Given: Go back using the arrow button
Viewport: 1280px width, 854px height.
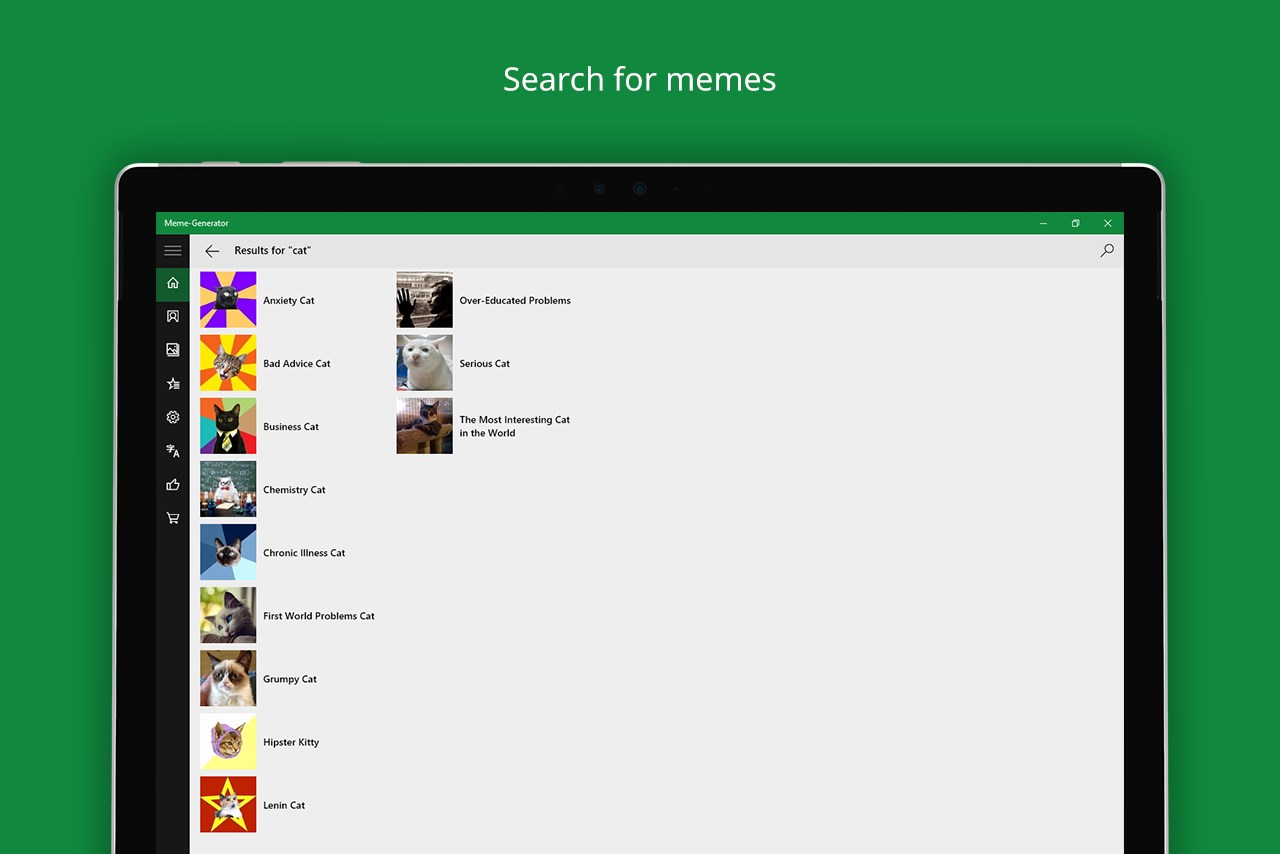Looking at the screenshot, I should tap(212, 251).
